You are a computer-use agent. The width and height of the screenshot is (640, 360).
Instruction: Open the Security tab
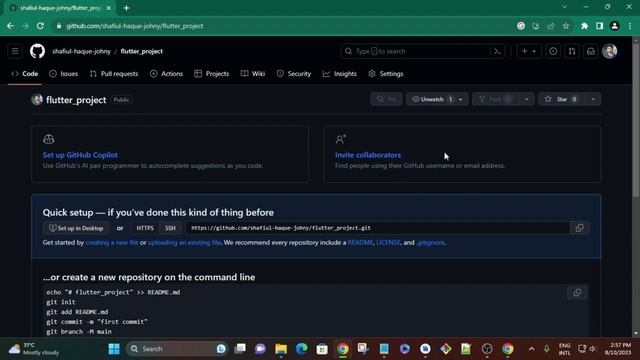click(x=293, y=73)
